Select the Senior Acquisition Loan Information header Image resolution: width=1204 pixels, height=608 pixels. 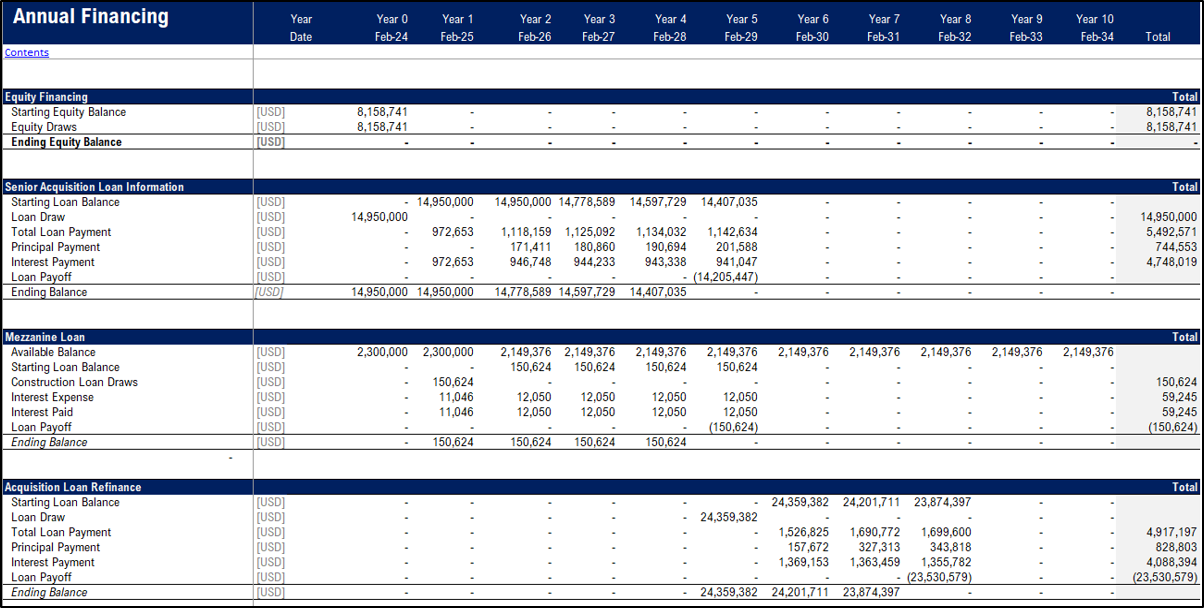pos(95,187)
